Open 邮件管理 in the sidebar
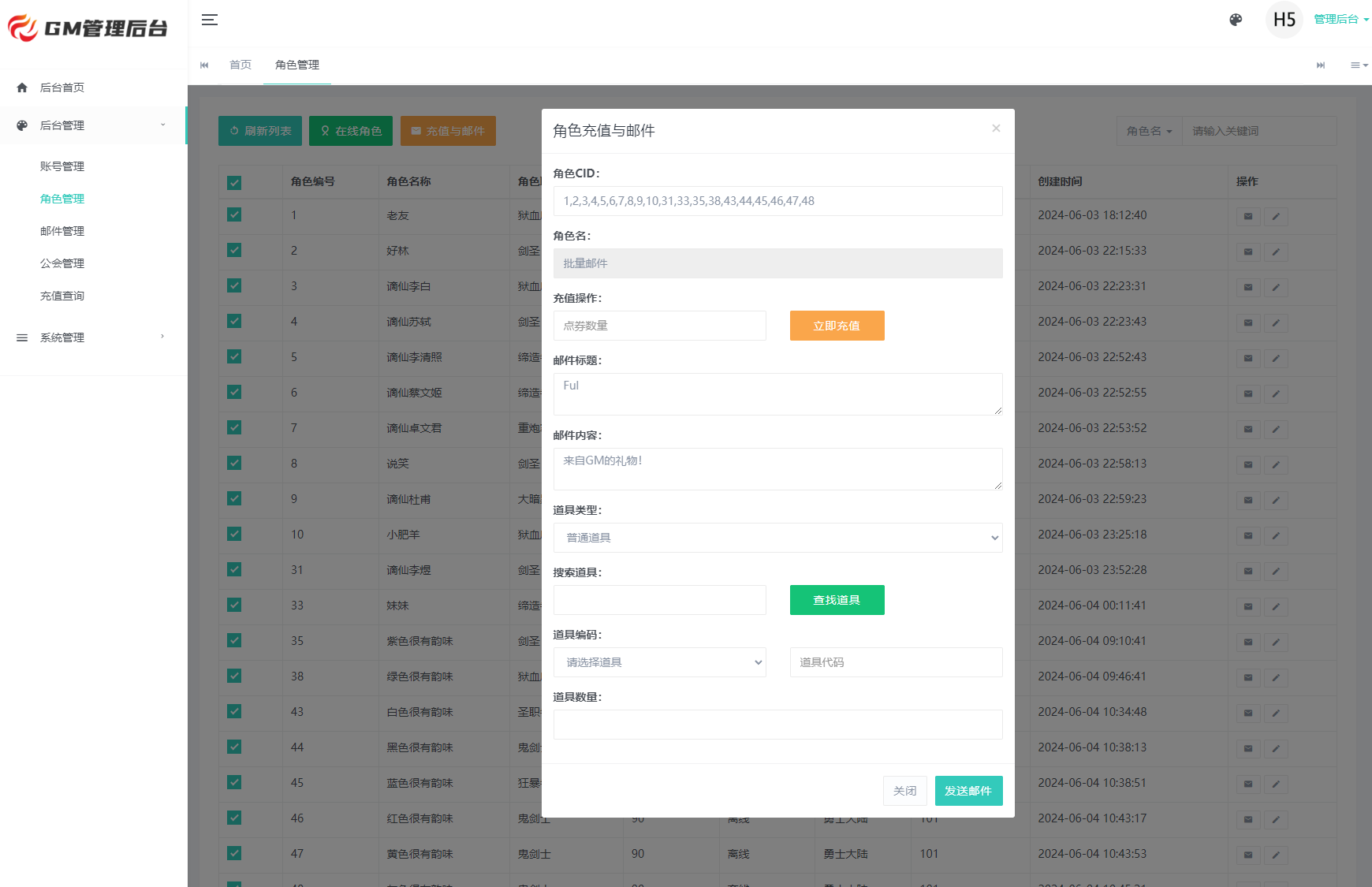 [62, 231]
